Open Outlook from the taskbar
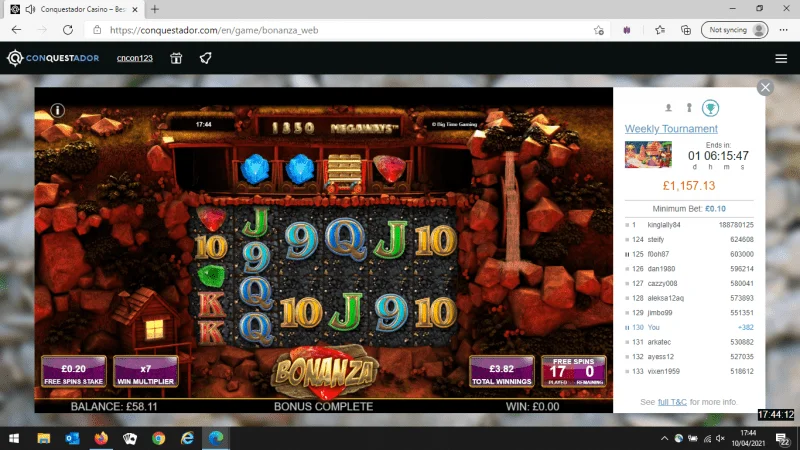Viewport: 800px width, 450px height. tap(72, 438)
